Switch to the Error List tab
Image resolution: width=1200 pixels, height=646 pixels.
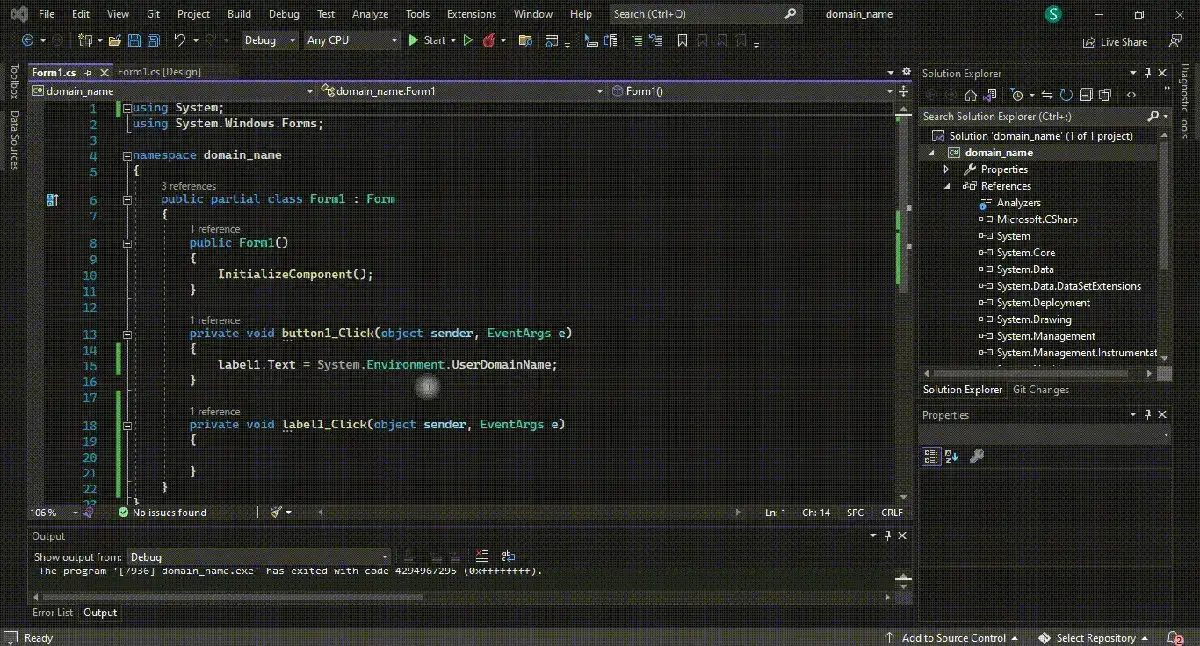52,612
